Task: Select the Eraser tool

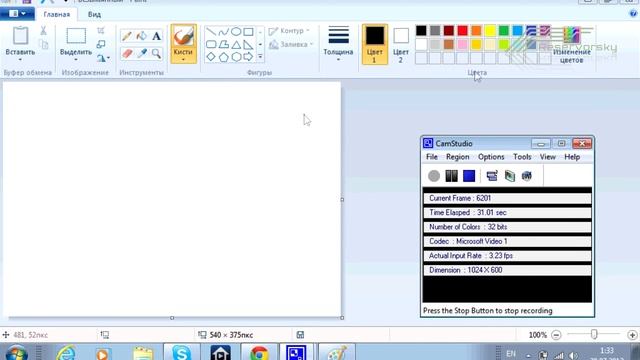Action: tap(127, 53)
